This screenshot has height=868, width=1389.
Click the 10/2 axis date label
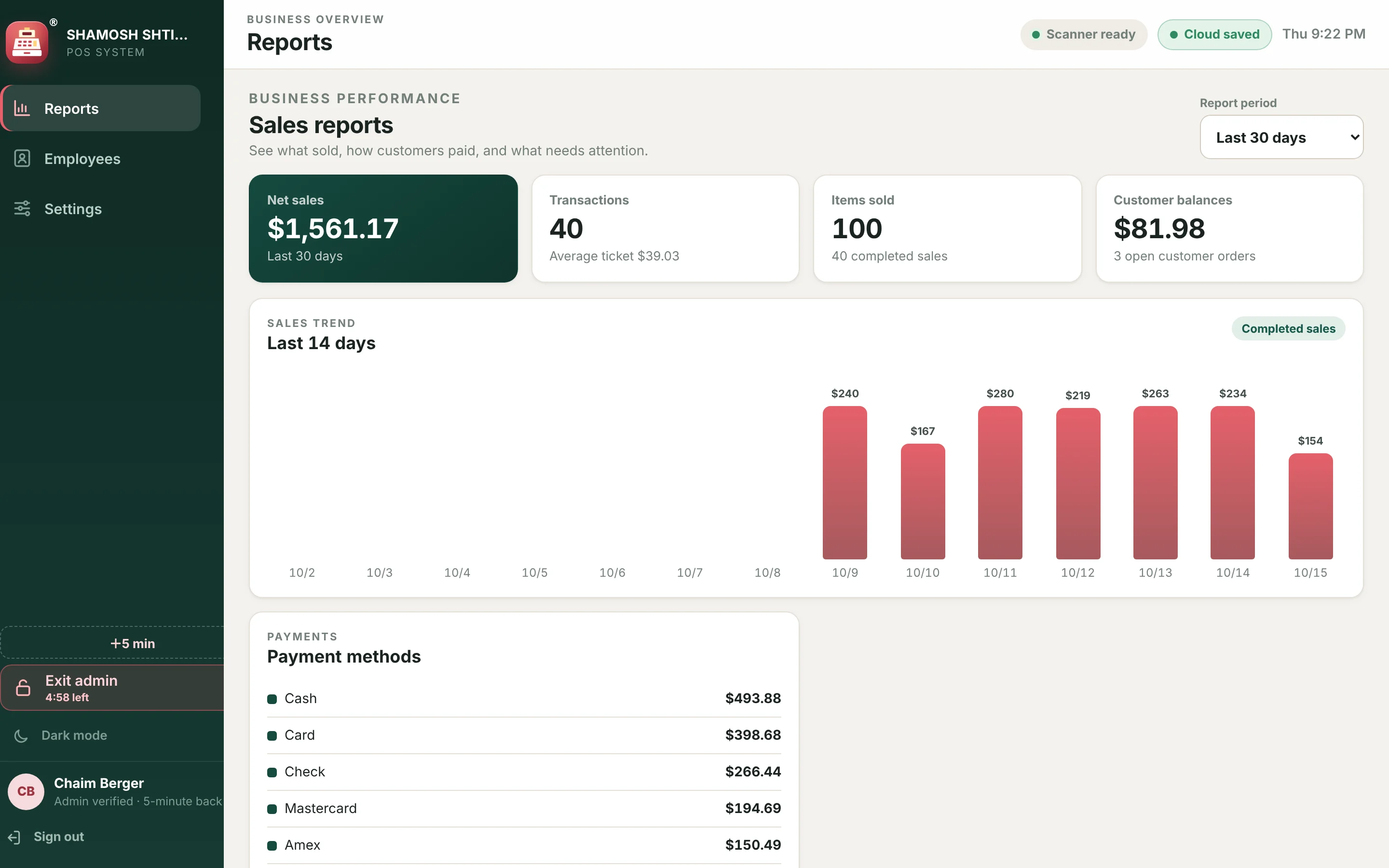[x=302, y=572]
